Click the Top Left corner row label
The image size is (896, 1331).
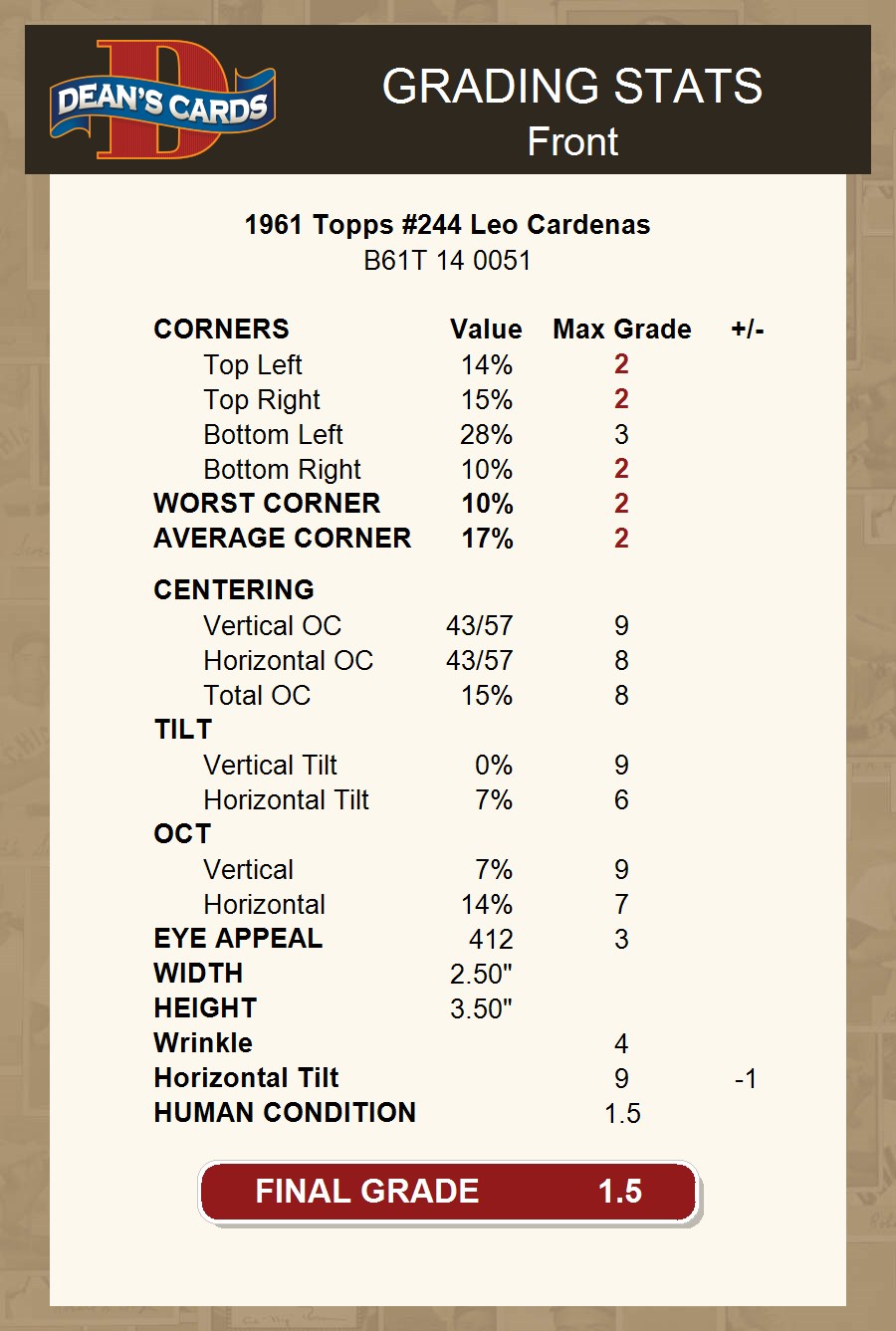pos(253,365)
